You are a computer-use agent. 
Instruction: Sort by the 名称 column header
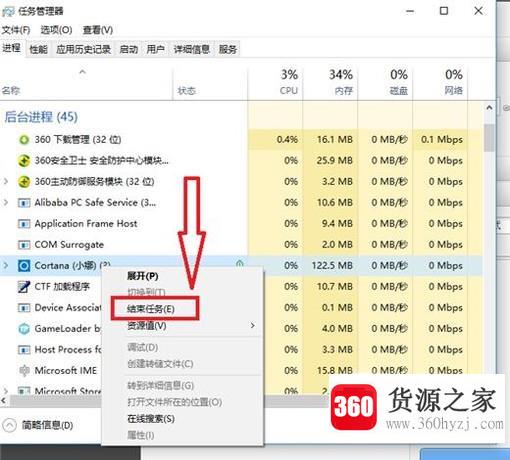point(86,83)
